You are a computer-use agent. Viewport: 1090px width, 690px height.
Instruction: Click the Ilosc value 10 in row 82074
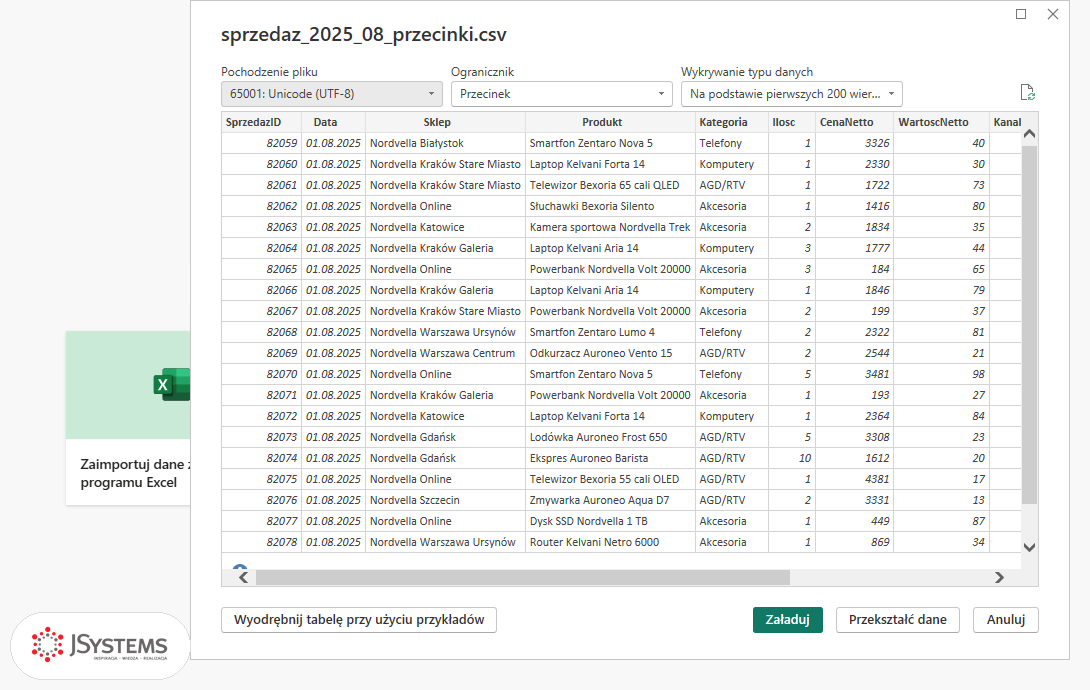pos(792,458)
